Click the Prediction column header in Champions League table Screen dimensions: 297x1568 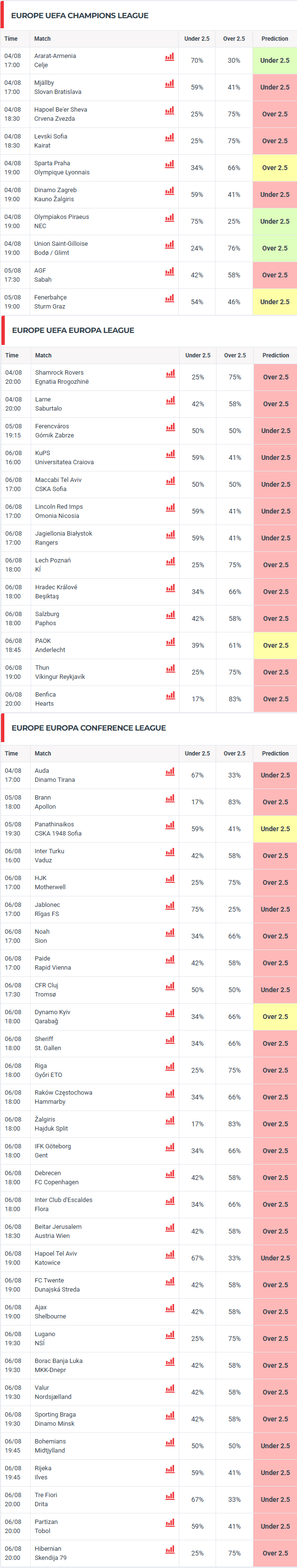point(275,39)
